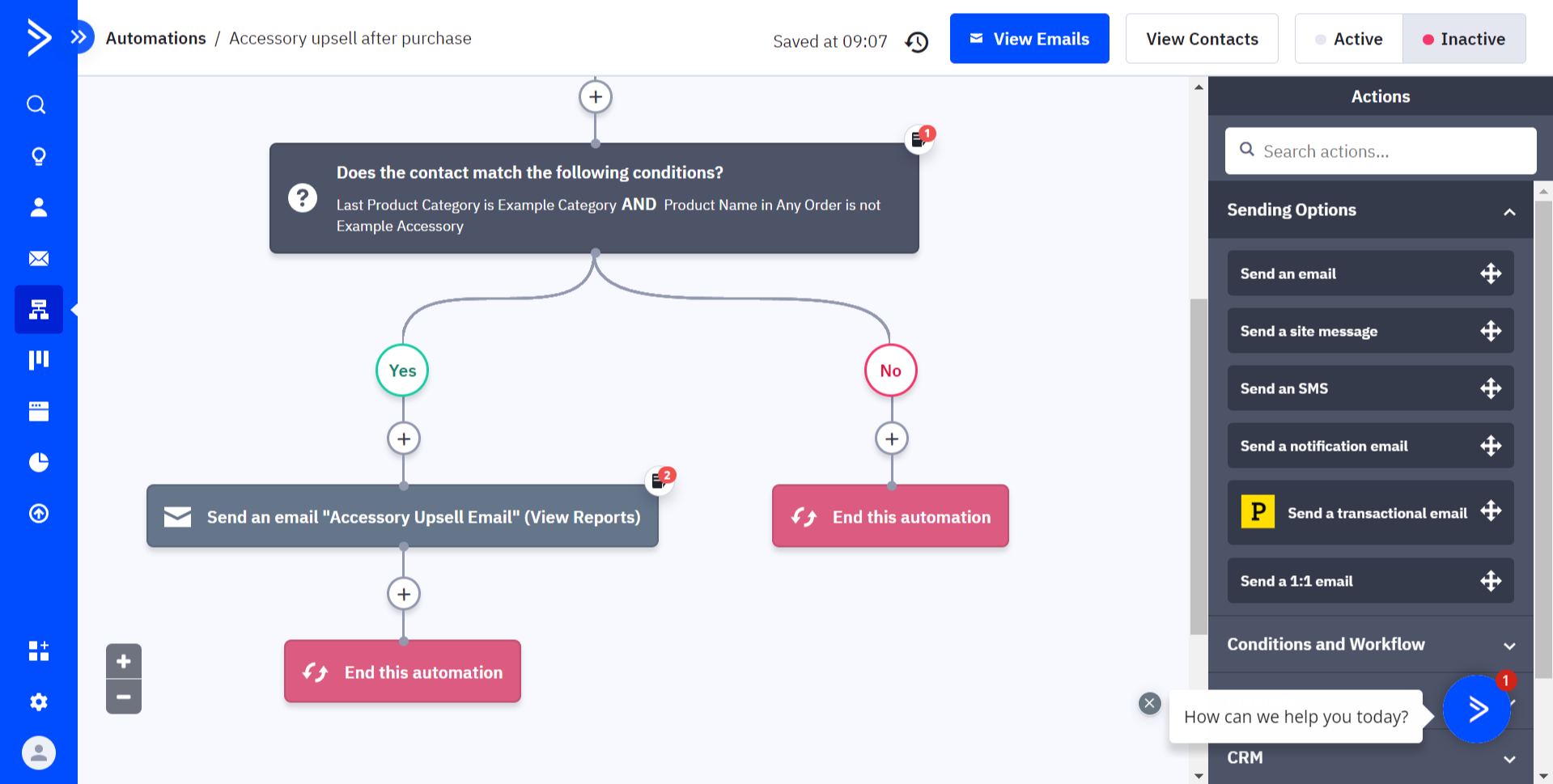This screenshot has width=1553, height=784.
Task: Open Contacts from the sidebar person icon
Action: coord(38,207)
